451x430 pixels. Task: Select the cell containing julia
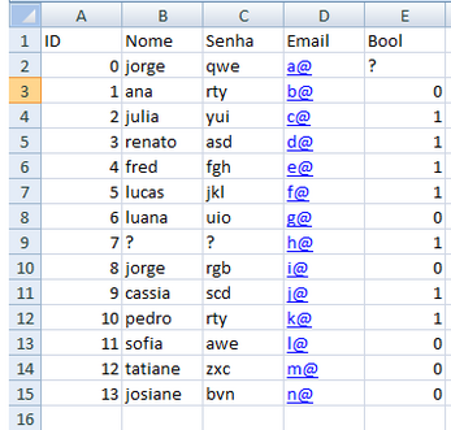[162, 116]
